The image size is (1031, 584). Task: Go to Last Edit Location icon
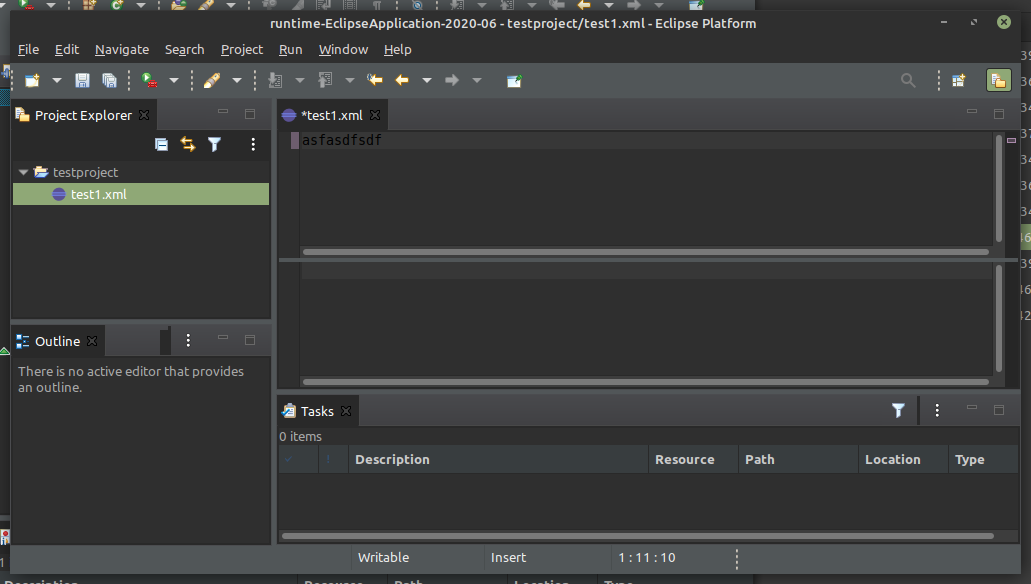(375, 80)
